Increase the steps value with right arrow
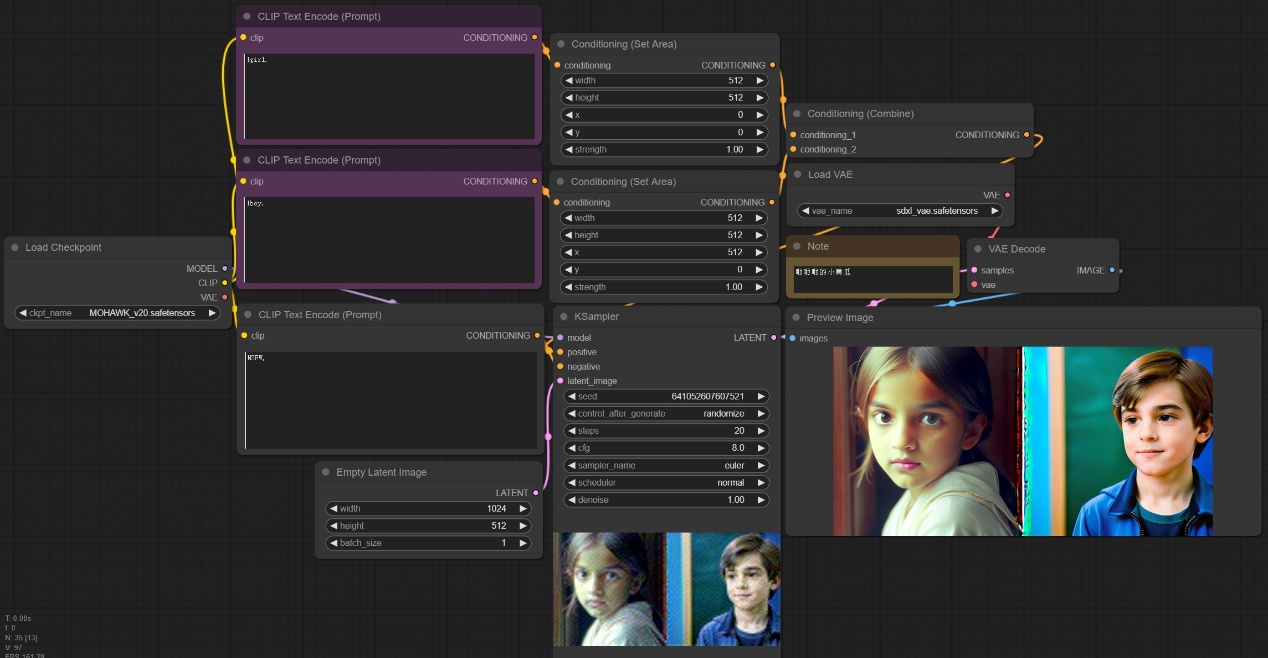The image size is (1268, 658). tap(760, 431)
